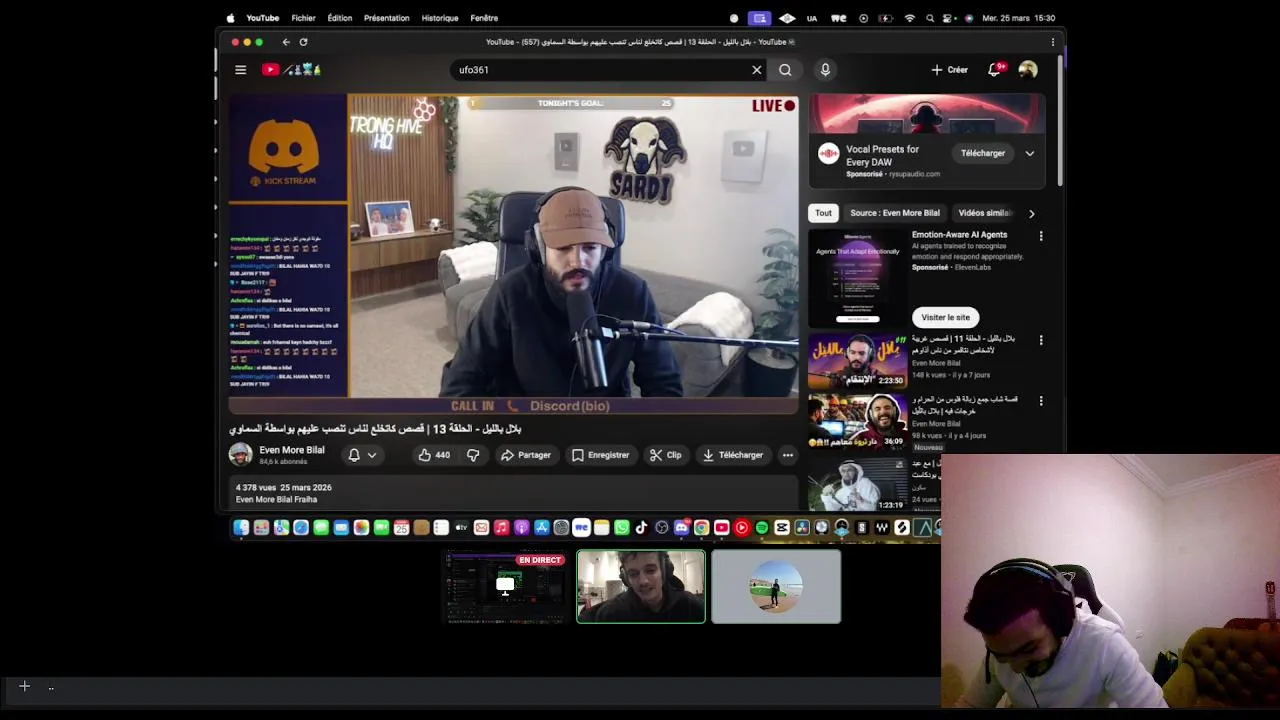Play the 2:23:50 recommended video thumbnail
Image resolution: width=1280 pixels, height=720 pixels.
(x=857, y=360)
